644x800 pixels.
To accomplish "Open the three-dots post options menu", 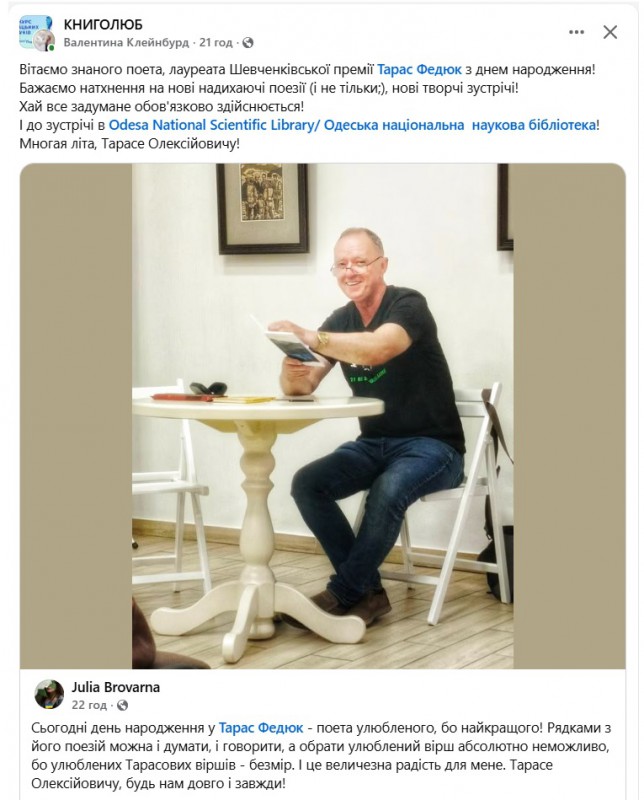I will (x=576, y=32).
